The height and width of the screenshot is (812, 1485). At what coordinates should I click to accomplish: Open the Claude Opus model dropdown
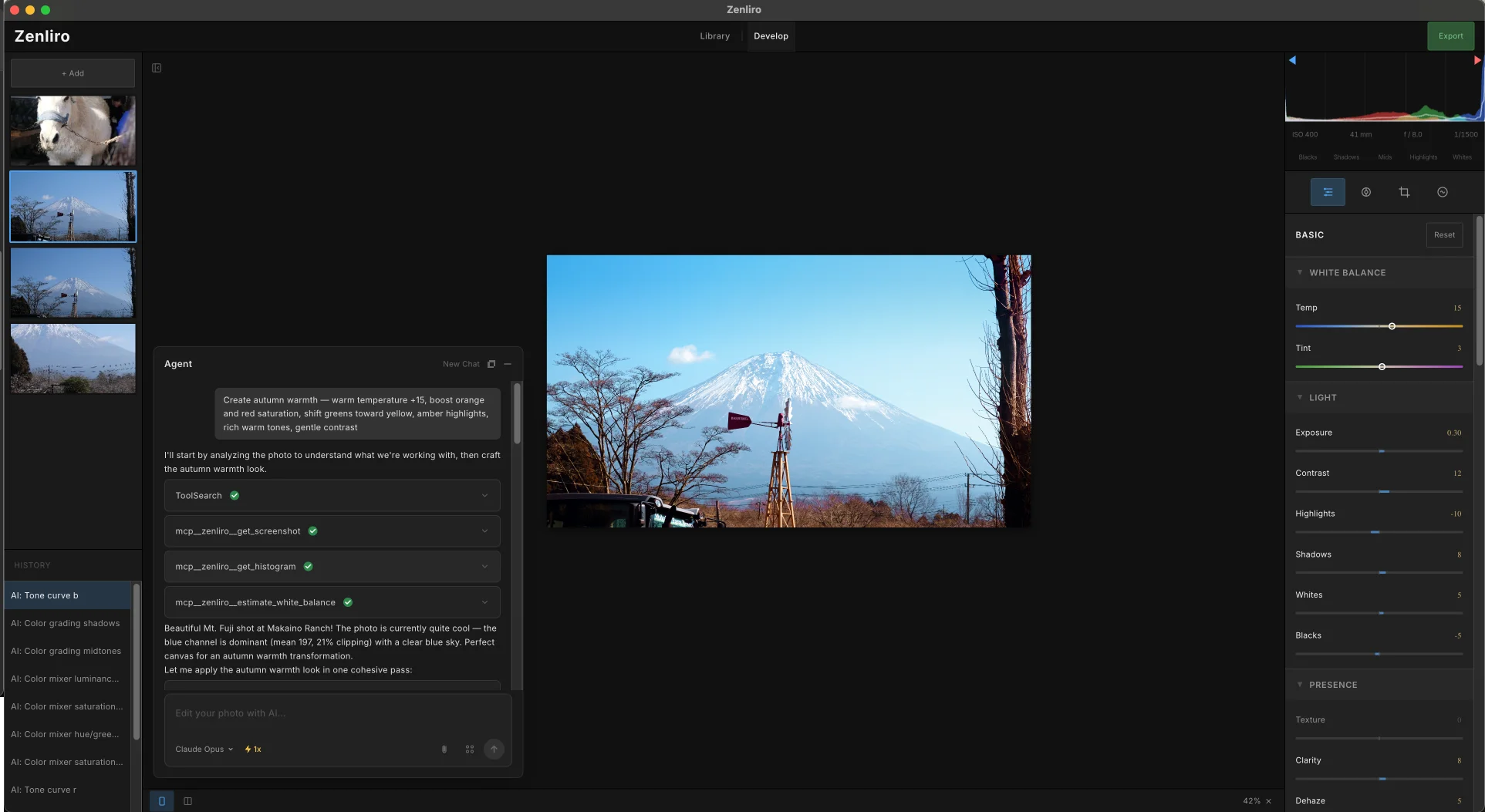(x=203, y=749)
